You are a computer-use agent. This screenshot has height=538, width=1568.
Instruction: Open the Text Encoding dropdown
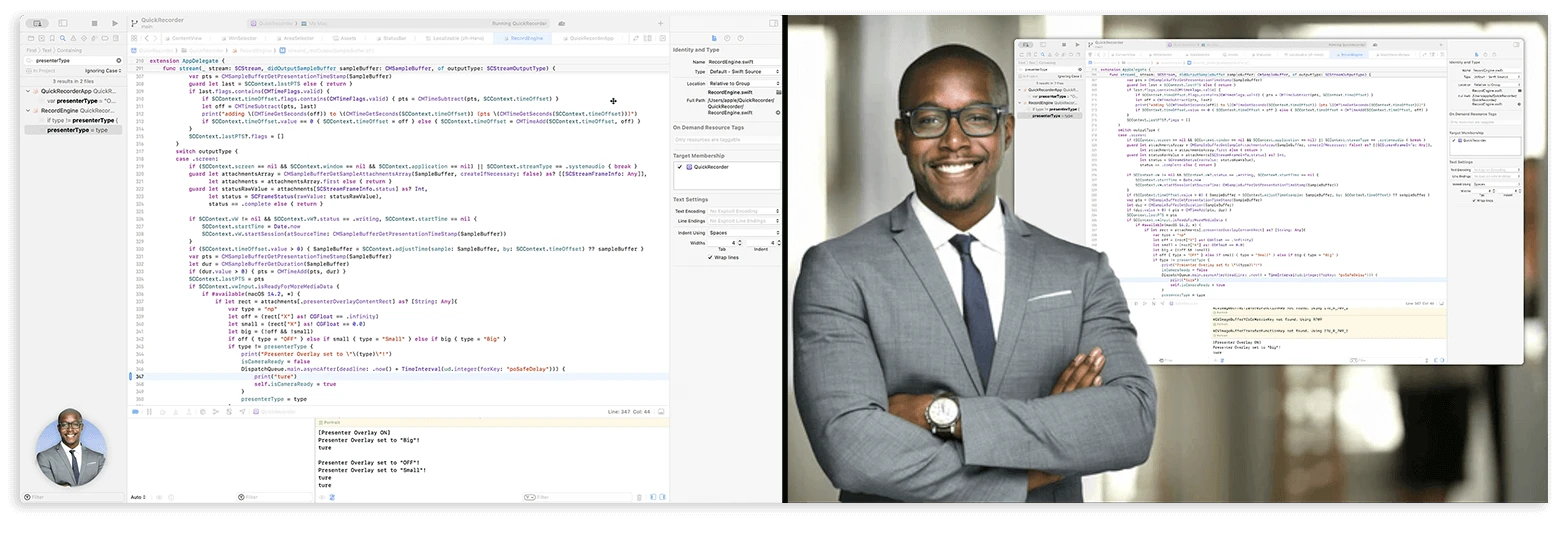click(x=744, y=211)
